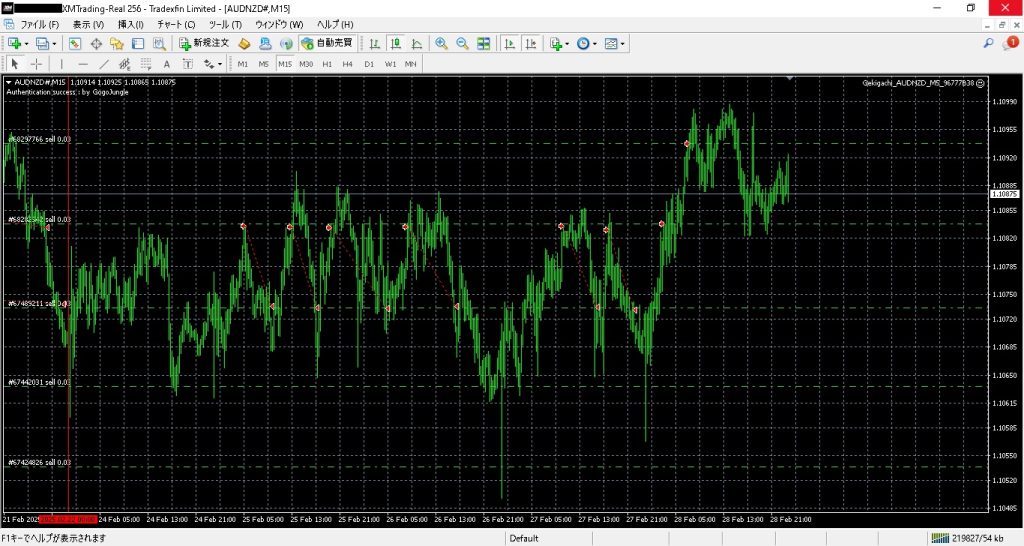Image resolution: width=1024 pixels, height=546 pixels.
Task: Click the 1.10875 current price marker
Action: click(x=1004, y=194)
